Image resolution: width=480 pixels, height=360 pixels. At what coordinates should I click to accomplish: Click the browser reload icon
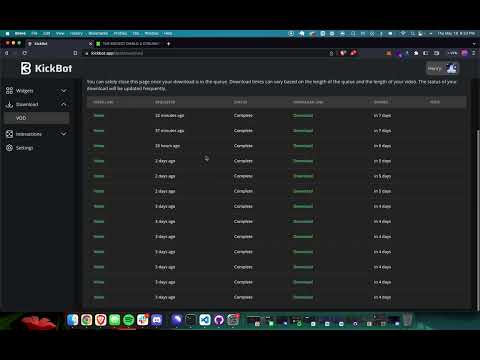(25, 53)
